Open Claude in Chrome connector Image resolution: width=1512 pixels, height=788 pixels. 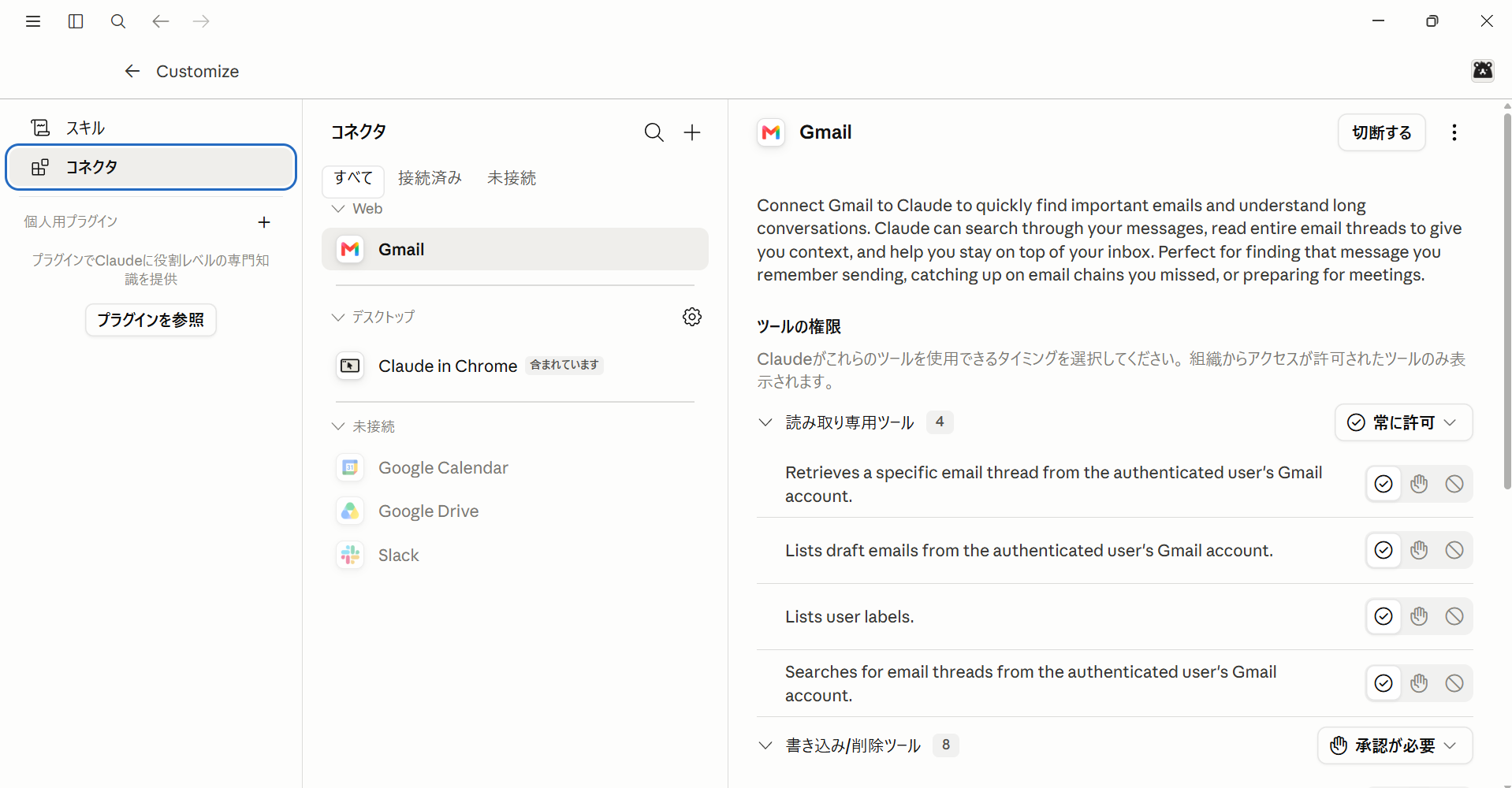point(515,366)
